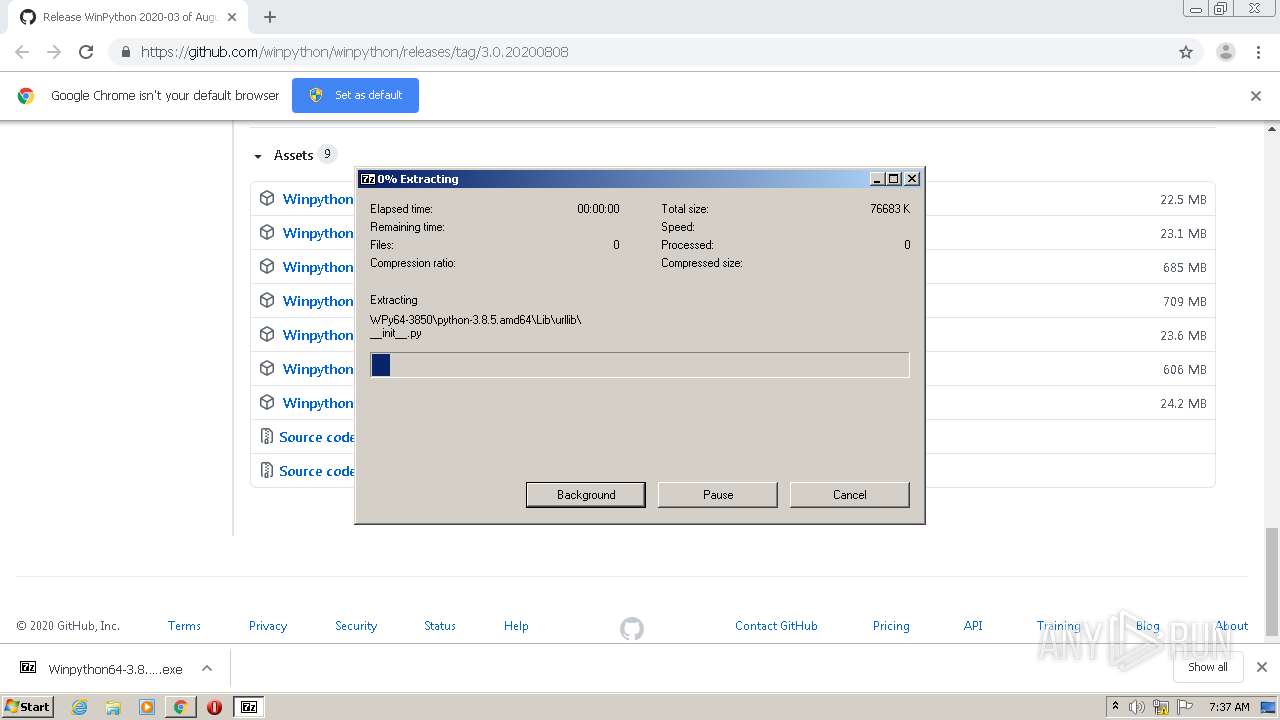This screenshot has height=720, width=1280.
Task: Open Opera taskbar icon
Action: 214,707
